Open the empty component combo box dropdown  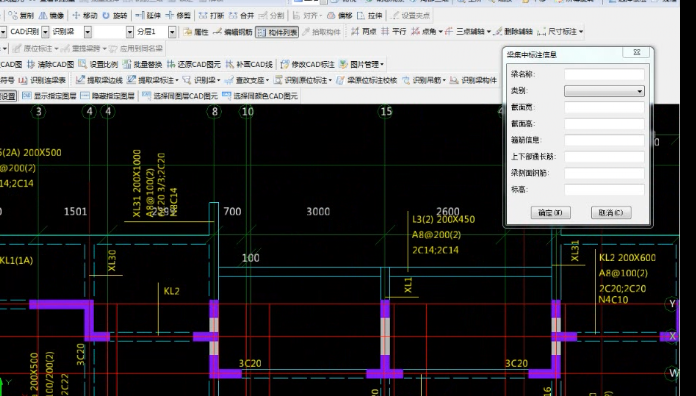130,32
